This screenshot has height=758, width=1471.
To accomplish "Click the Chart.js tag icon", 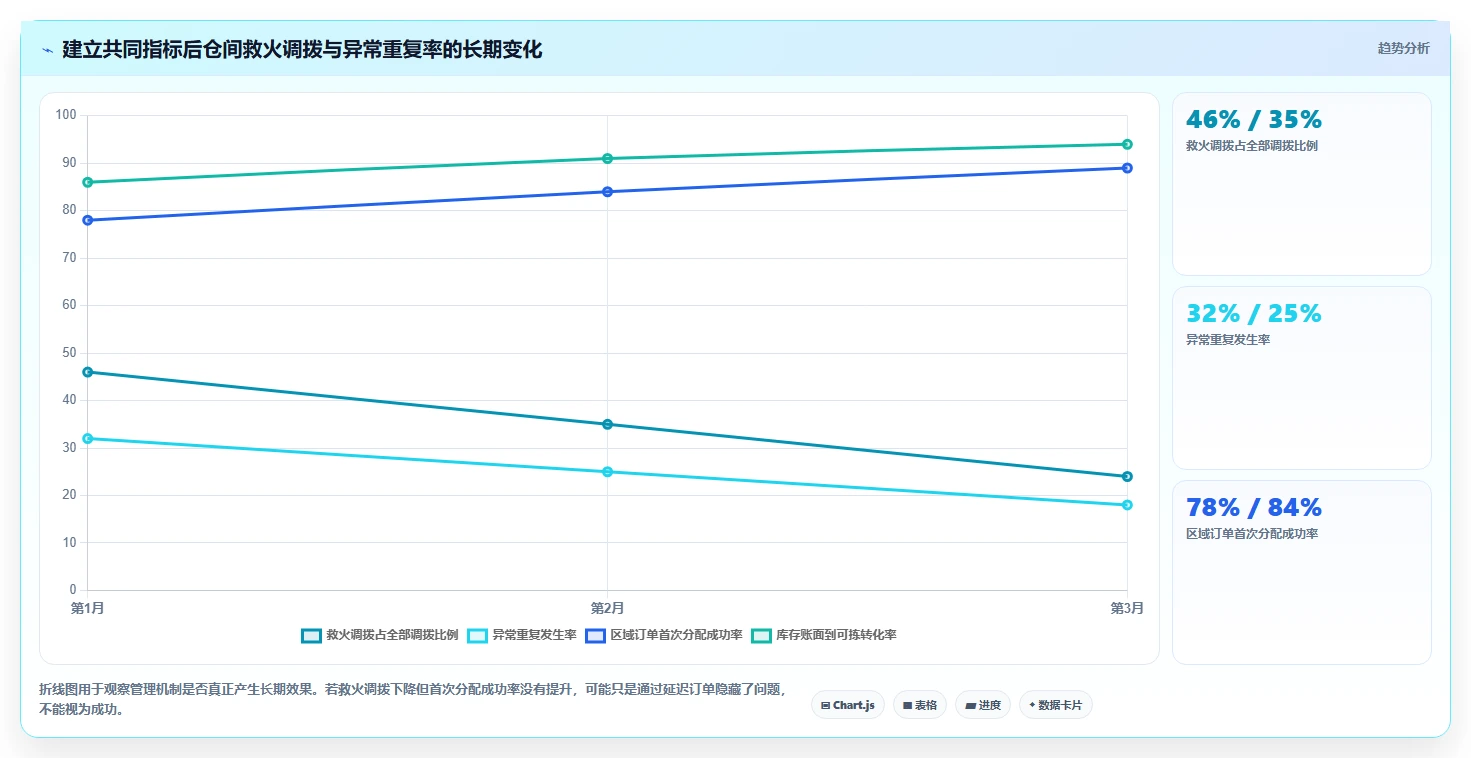I will tap(825, 705).
